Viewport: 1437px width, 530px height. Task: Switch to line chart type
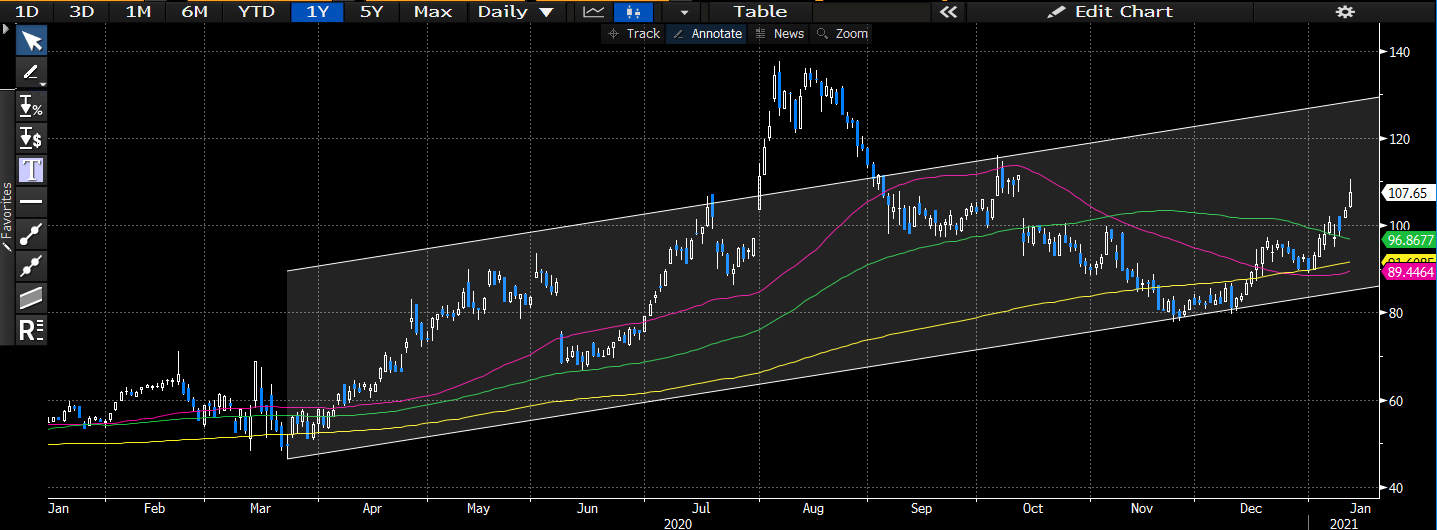[594, 12]
